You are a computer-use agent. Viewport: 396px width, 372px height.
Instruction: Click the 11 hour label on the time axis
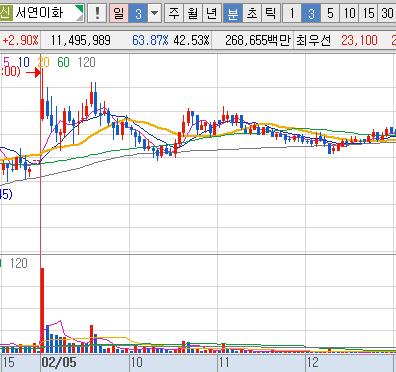(x=224, y=362)
